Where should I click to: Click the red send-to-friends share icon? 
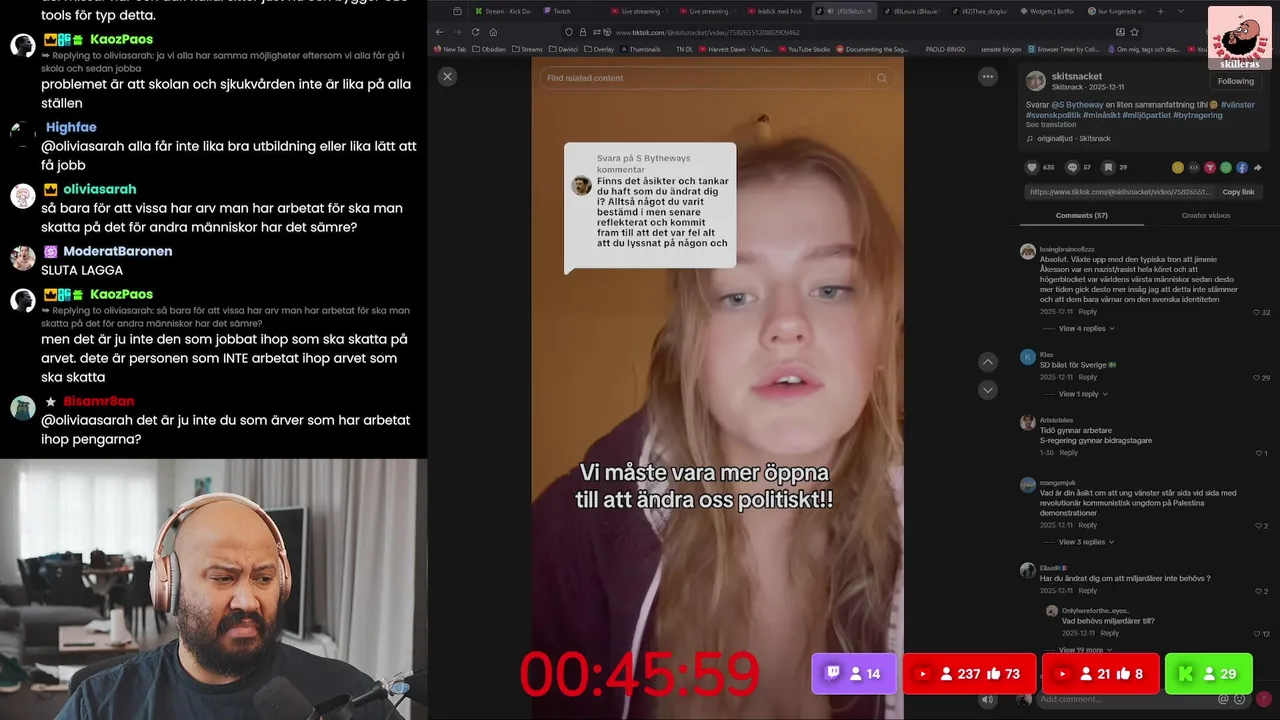[1210, 167]
